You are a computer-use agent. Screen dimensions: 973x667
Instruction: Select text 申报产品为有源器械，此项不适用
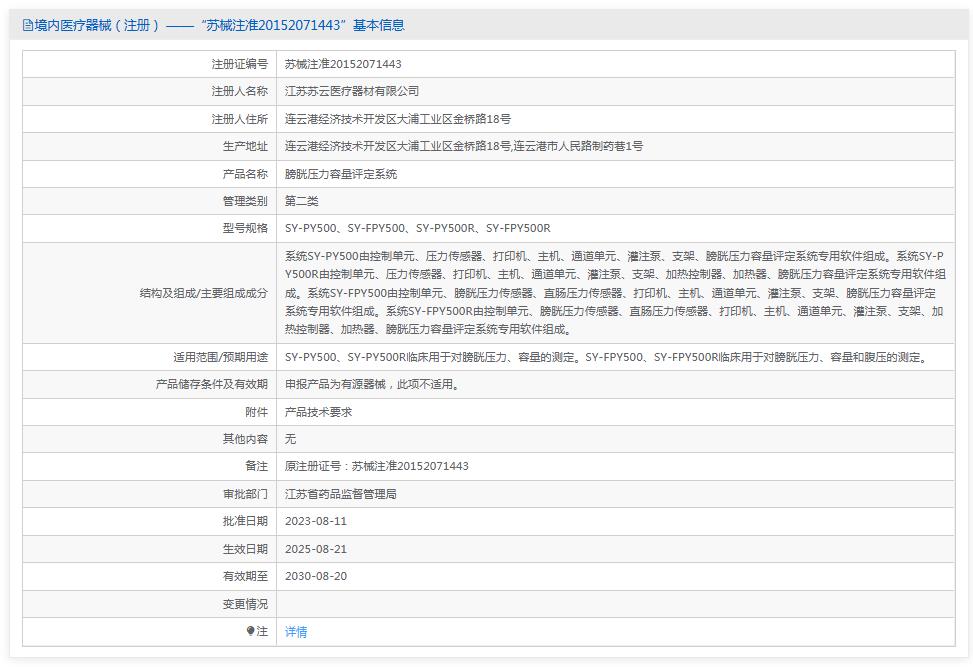(x=372, y=385)
